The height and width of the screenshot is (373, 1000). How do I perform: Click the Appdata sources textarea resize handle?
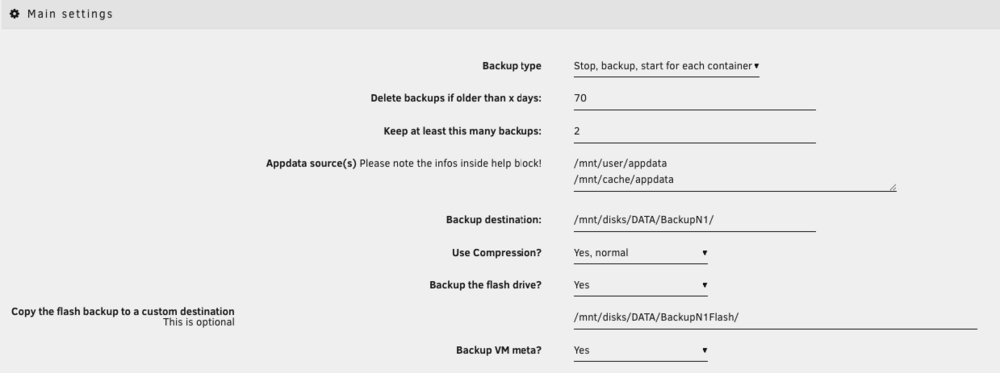tap(892, 187)
